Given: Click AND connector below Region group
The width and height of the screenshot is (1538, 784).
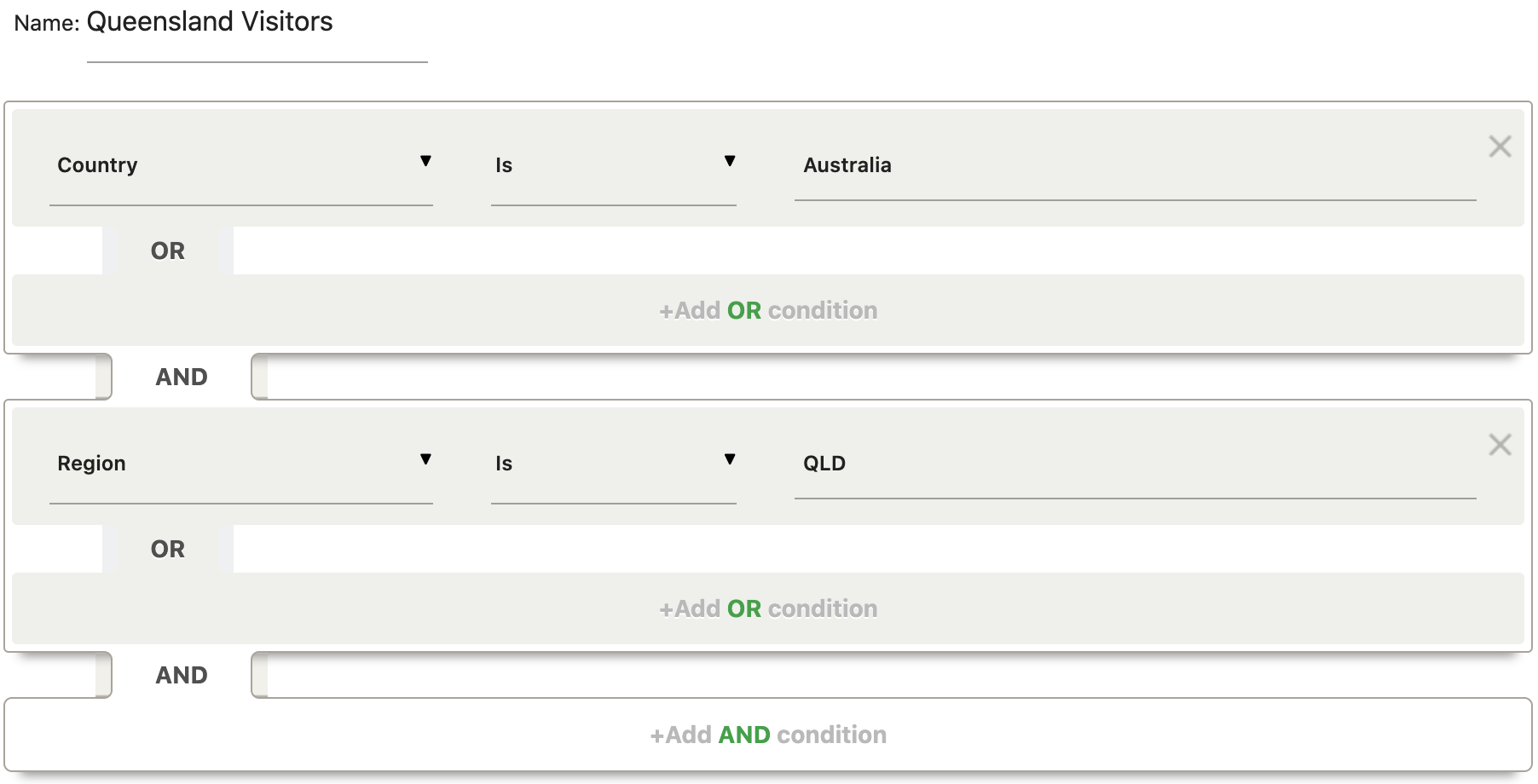Looking at the screenshot, I should 182,675.
